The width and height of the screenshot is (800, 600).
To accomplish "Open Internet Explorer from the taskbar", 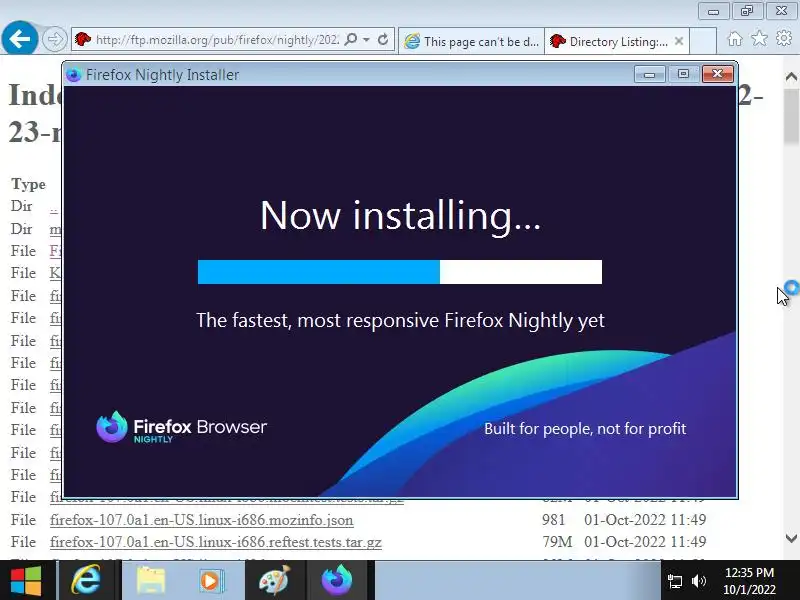I will click(87, 580).
